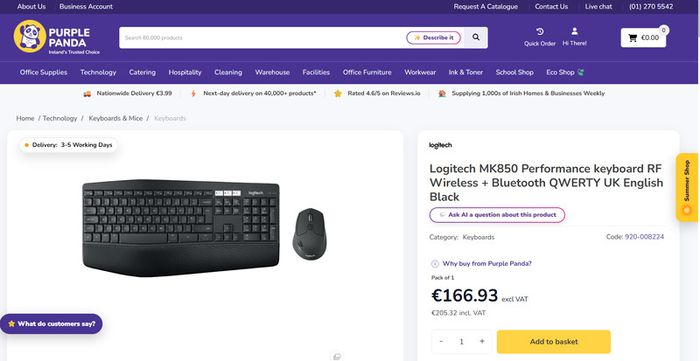Decrease quantity with the minus button
The image size is (700, 361).
[441, 341]
